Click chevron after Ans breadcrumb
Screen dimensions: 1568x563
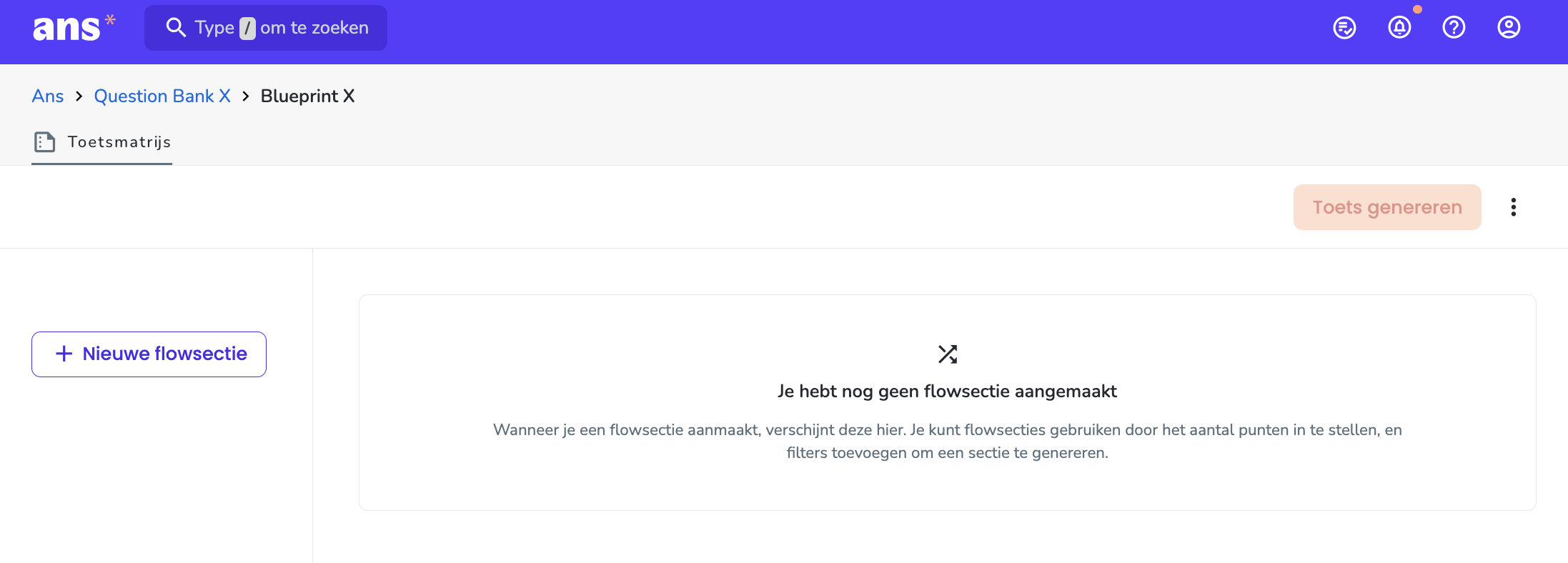tap(79, 96)
